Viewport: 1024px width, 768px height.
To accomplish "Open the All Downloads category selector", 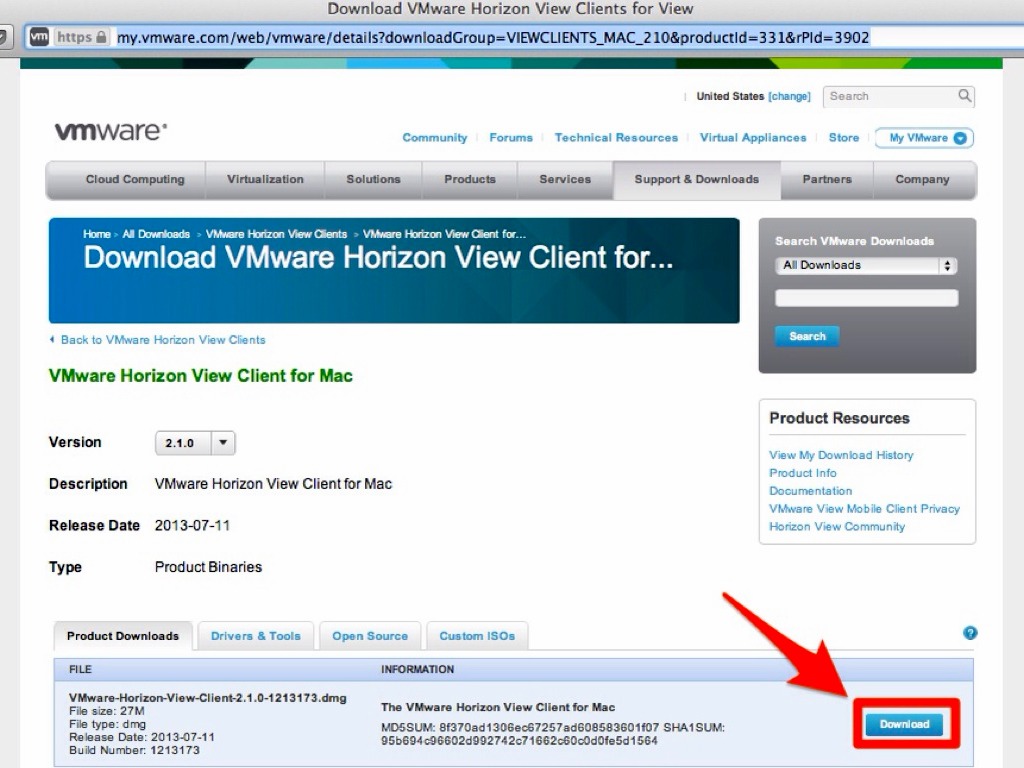I will pyautogui.click(x=866, y=266).
